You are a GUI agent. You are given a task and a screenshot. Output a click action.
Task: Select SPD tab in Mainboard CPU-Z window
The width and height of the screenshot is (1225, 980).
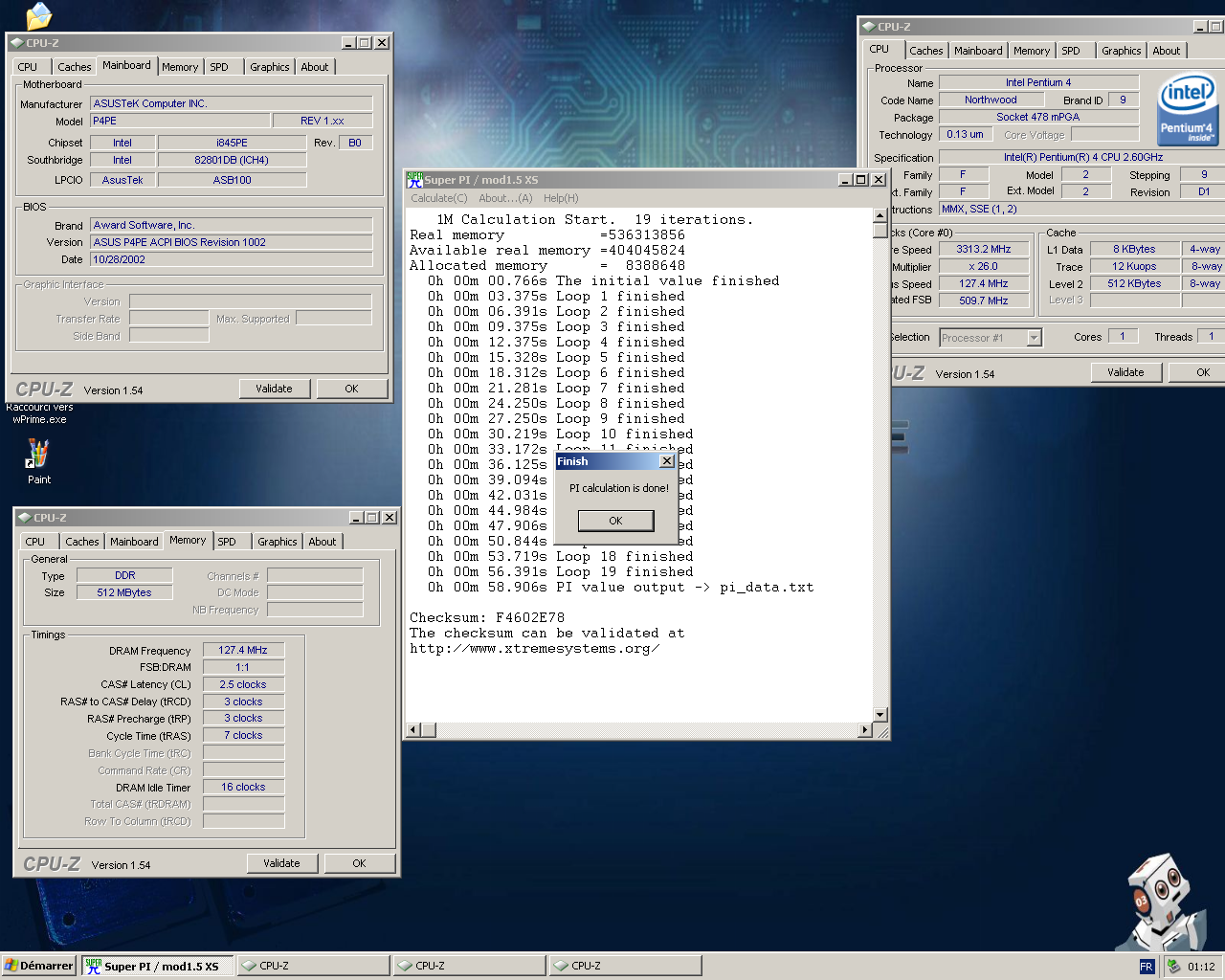tap(219, 67)
